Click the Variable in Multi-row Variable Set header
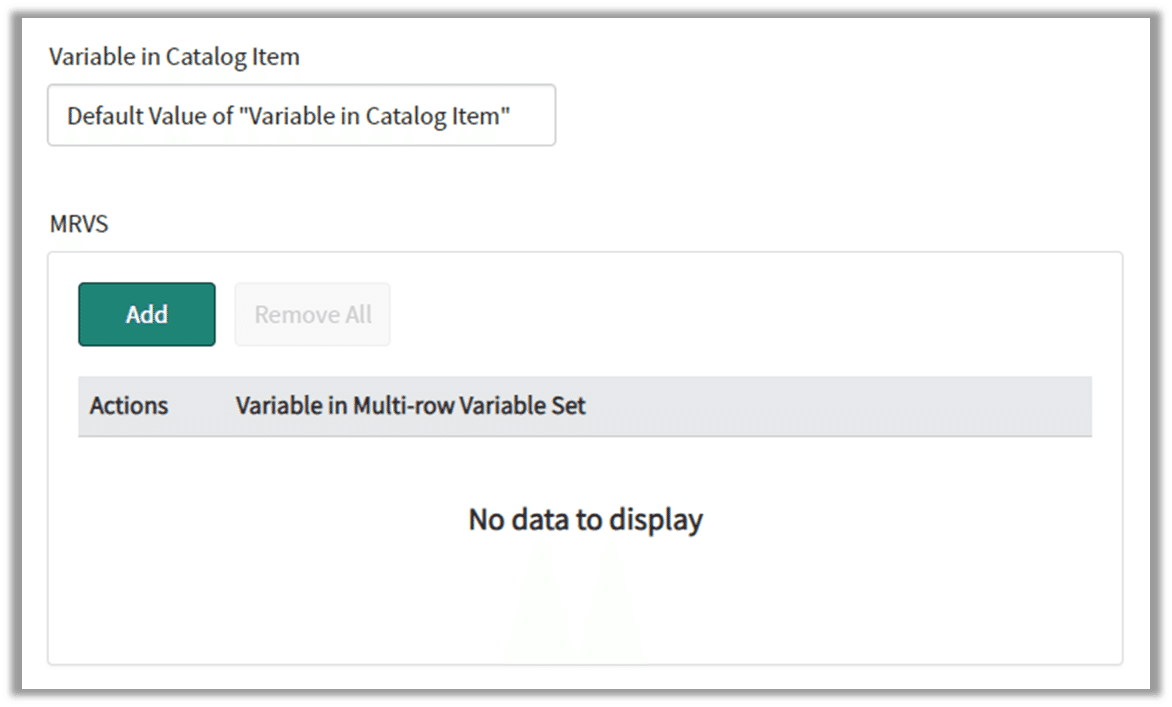1172x707 pixels. click(x=410, y=406)
